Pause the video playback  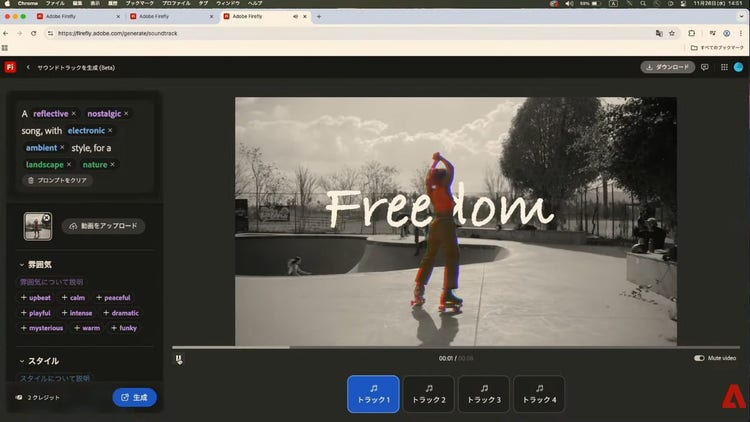[178, 359]
